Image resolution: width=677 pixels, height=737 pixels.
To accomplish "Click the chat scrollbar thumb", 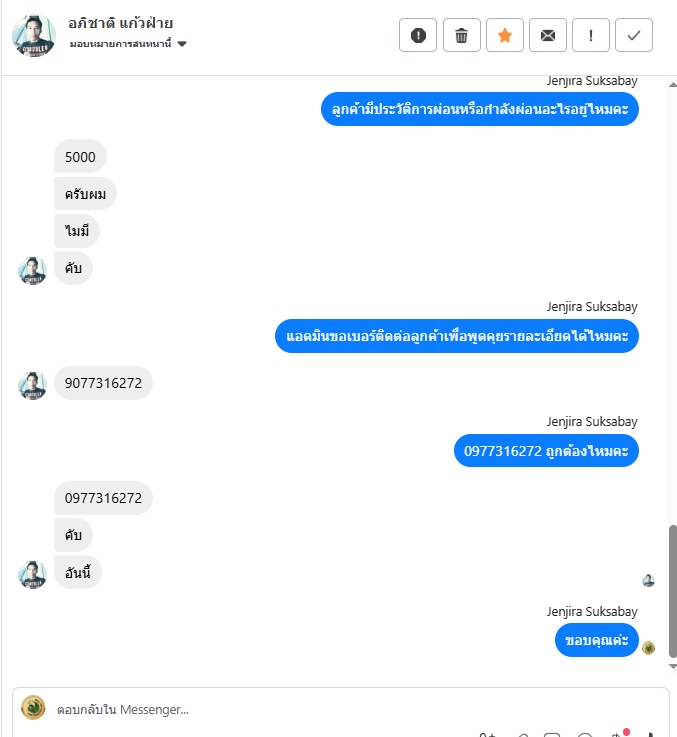I will tap(673, 591).
